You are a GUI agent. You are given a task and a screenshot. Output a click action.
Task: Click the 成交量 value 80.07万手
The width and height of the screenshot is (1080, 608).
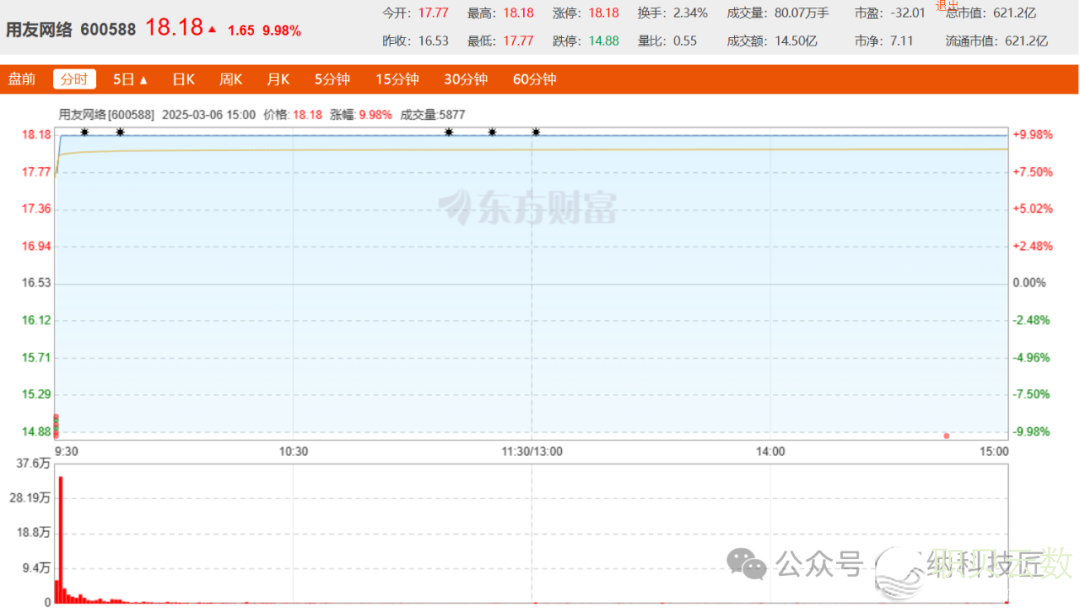802,13
